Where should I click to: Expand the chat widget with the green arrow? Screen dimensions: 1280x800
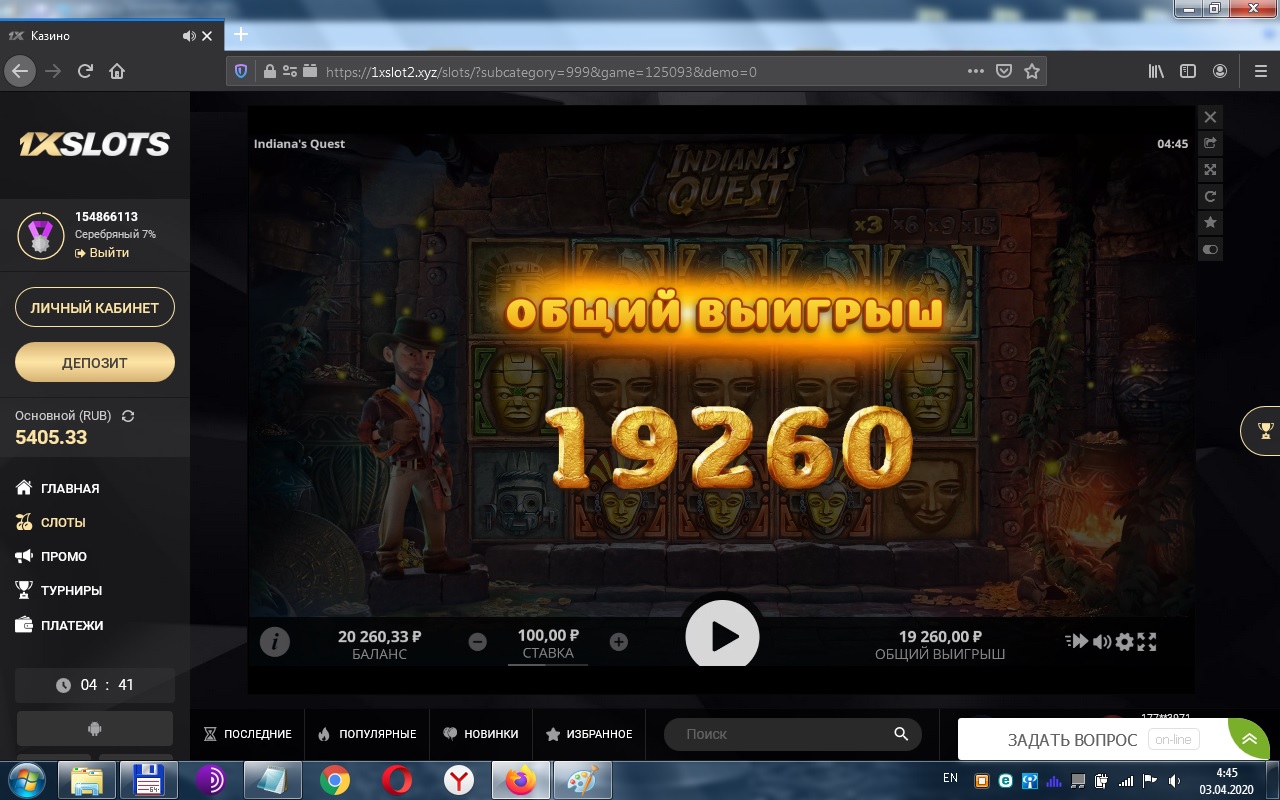tap(1249, 740)
